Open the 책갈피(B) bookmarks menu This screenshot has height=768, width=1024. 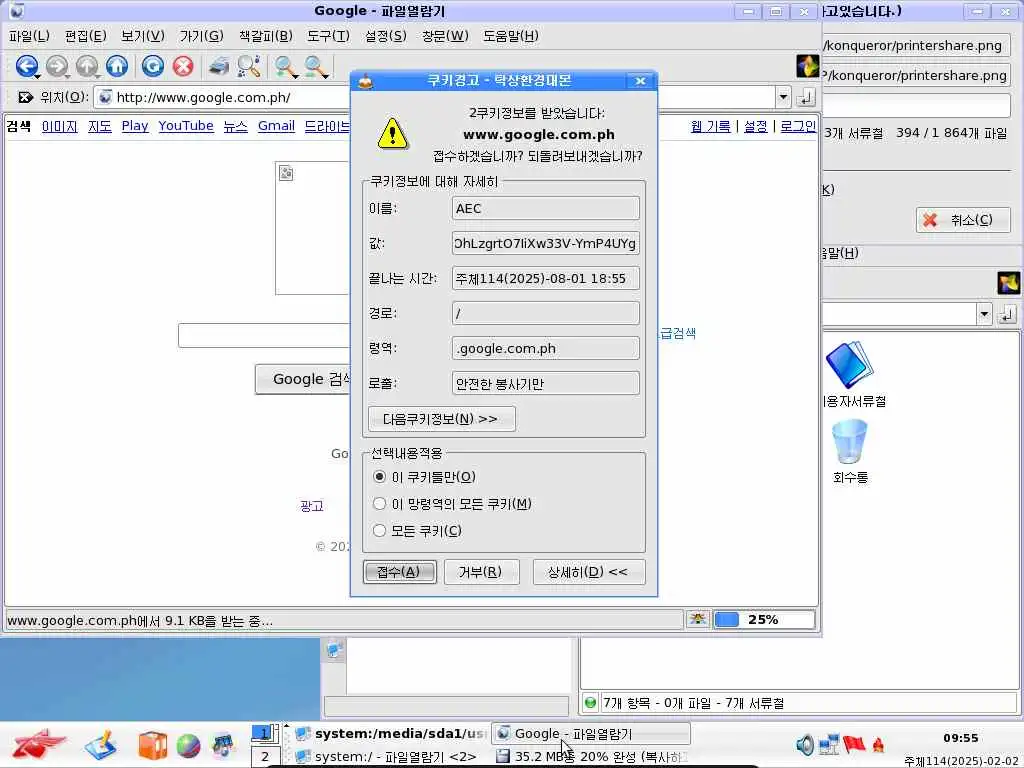[x=266, y=36]
